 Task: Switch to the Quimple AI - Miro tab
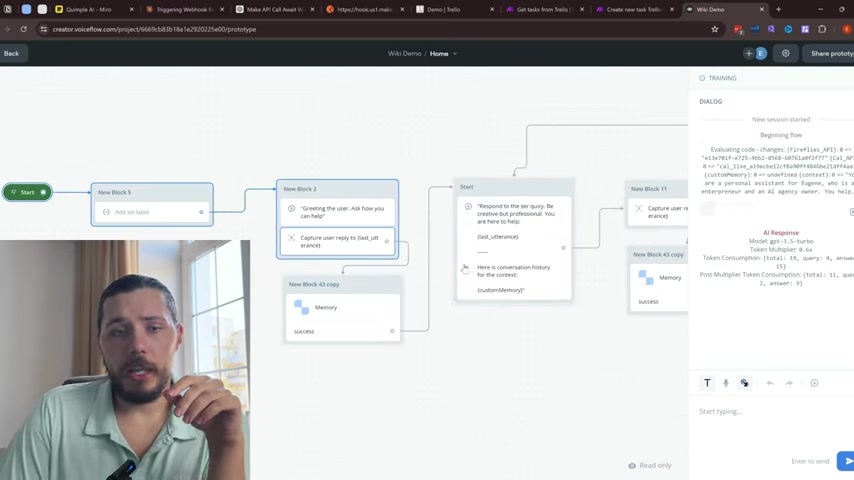click(88, 9)
